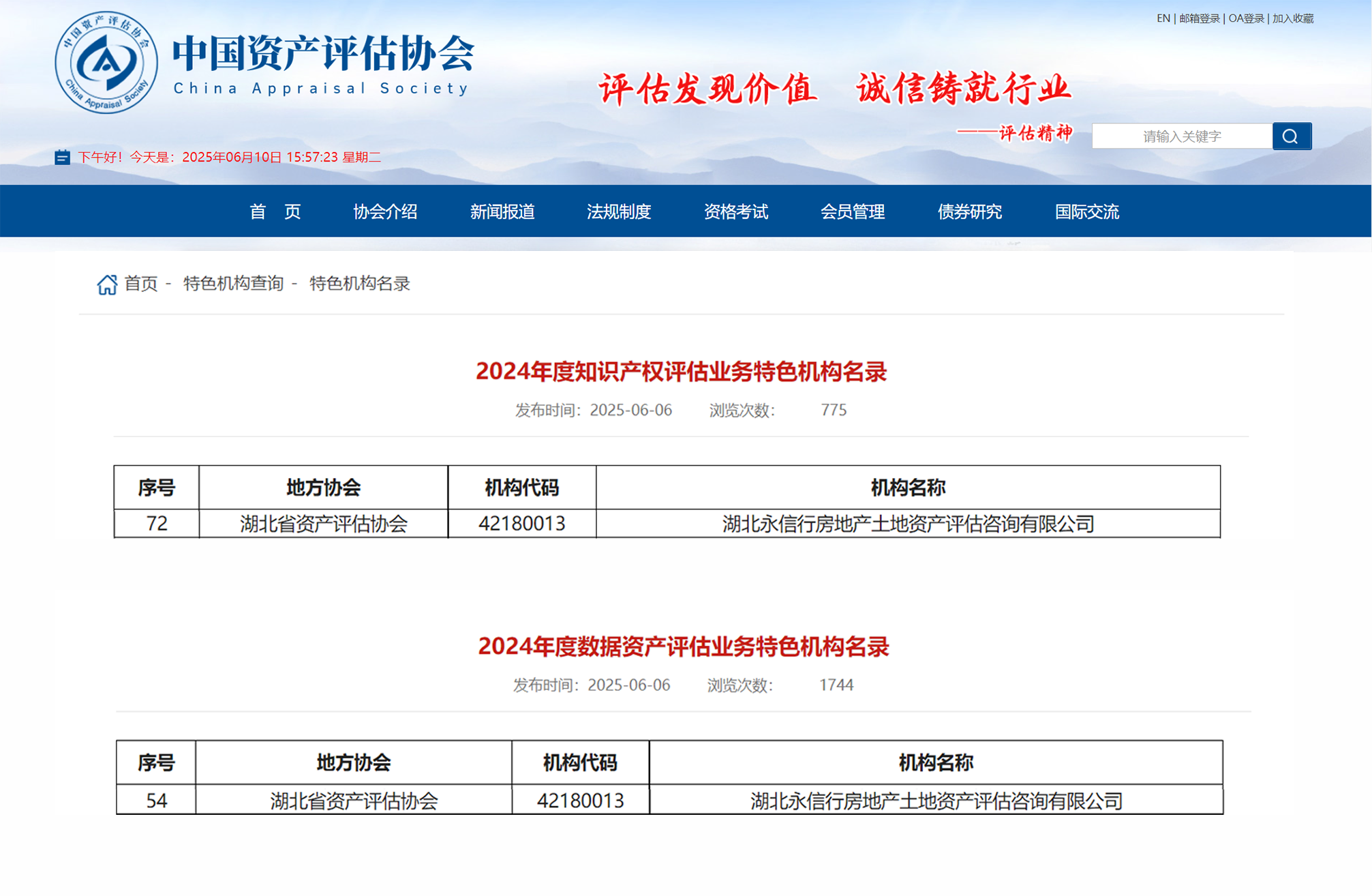
Task: Open the 协会介绍 navigation item
Action: 385,211
